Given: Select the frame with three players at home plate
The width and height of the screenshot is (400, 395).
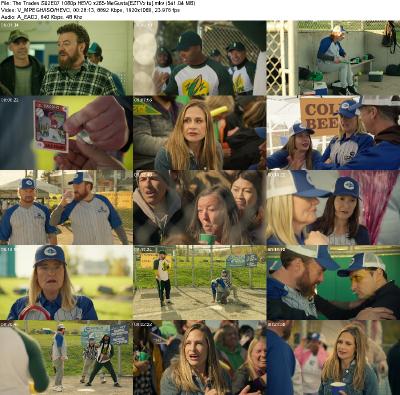Looking at the screenshot, I should point(66,357).
